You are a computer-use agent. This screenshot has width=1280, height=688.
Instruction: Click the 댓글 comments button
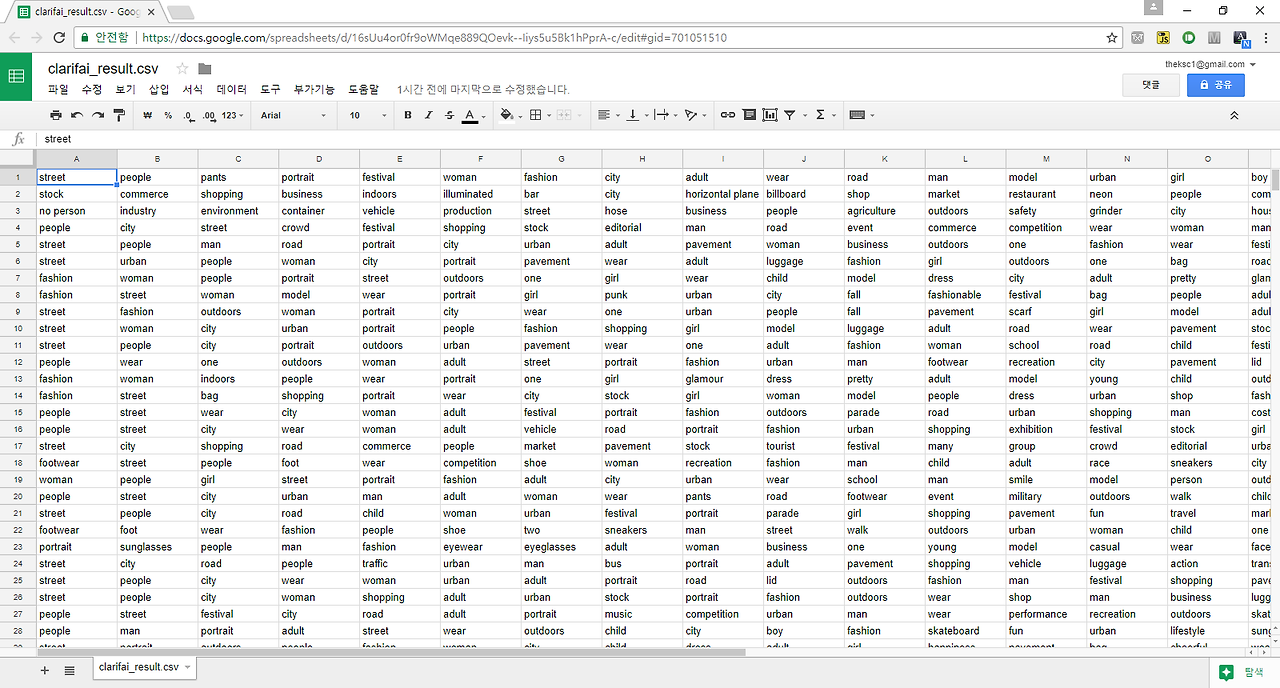(x=1151, y=85)
